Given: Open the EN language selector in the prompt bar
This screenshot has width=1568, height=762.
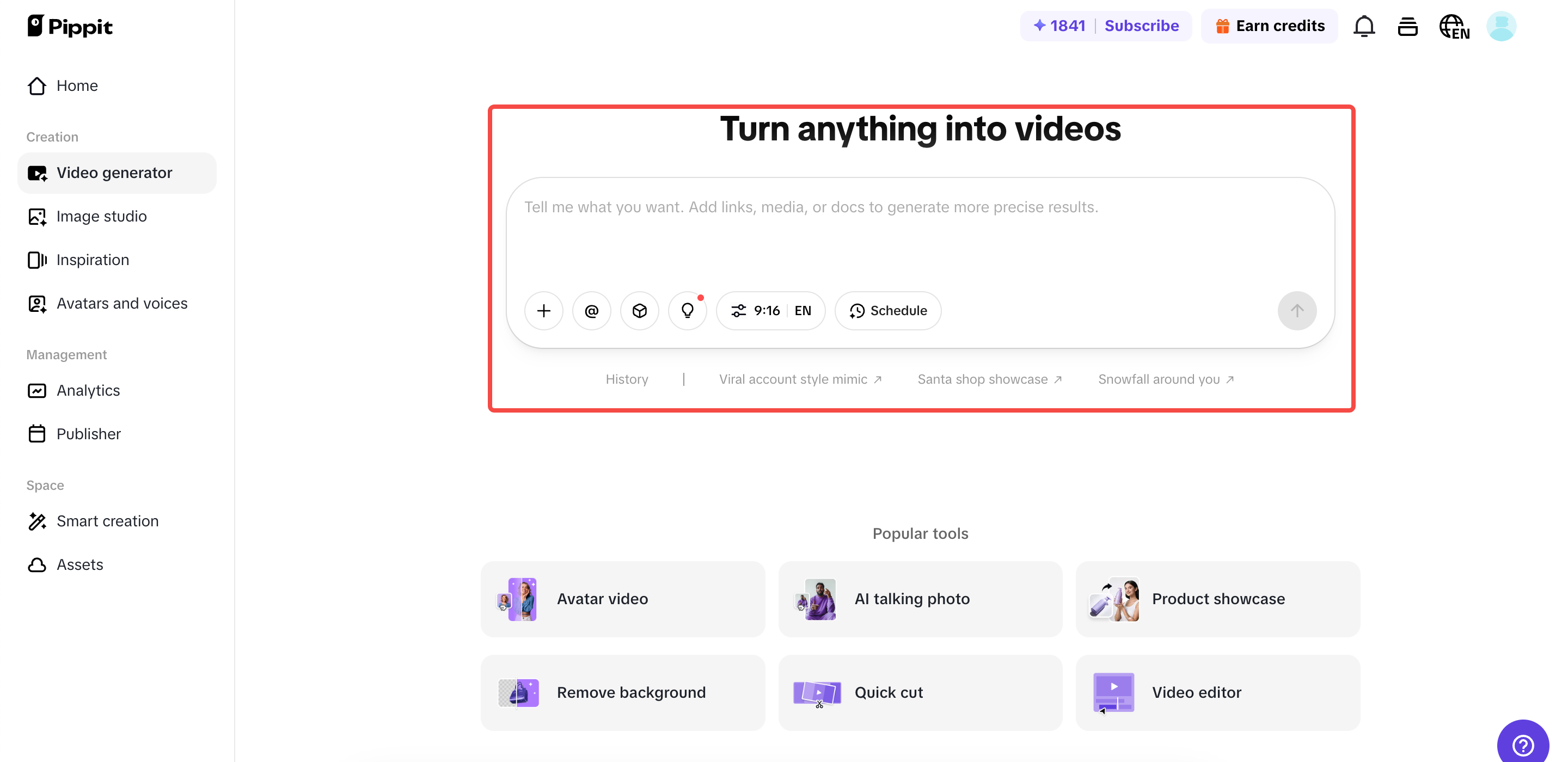Looking at the screenshot, I should 803,310.
